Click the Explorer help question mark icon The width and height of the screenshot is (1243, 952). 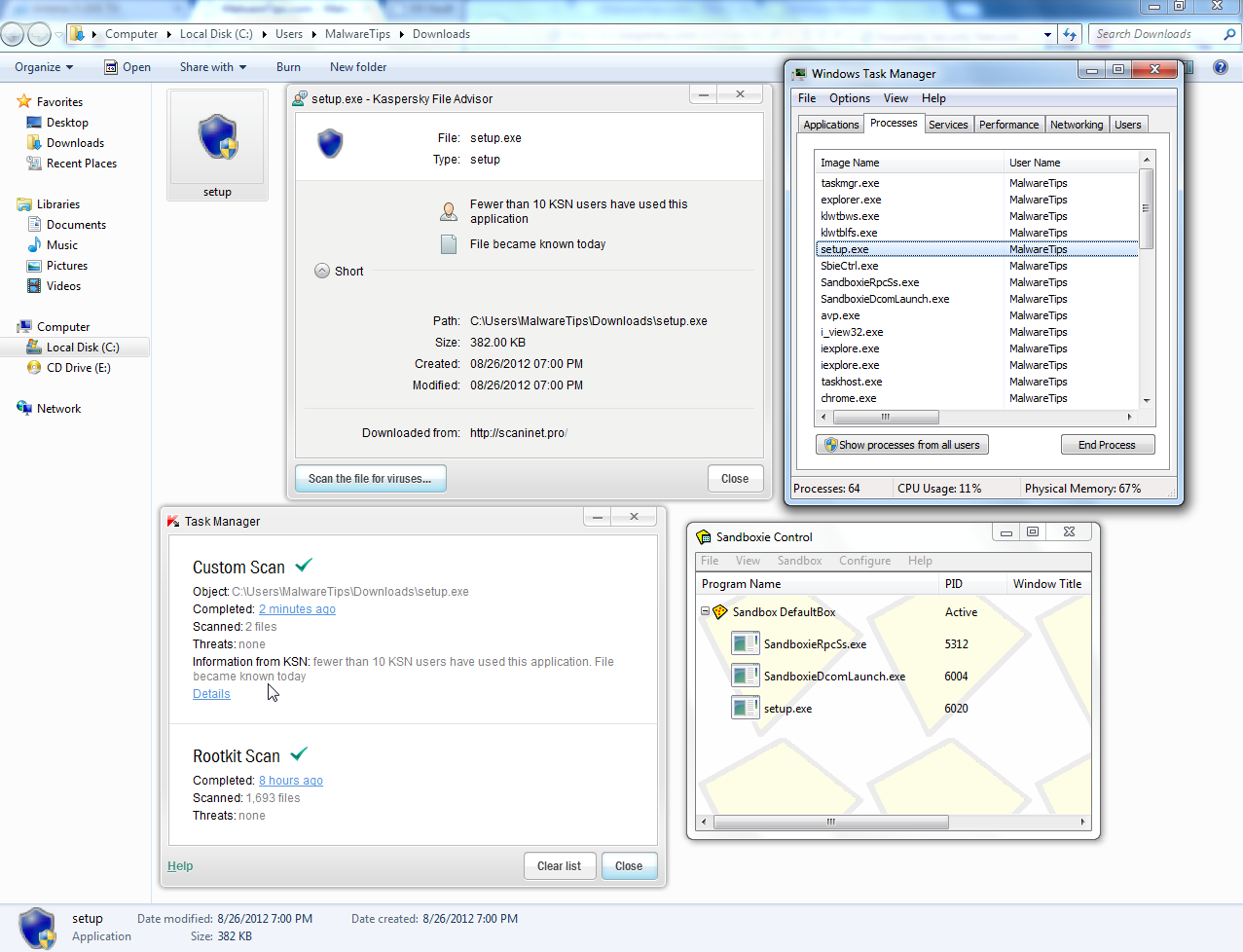[x=1221, y=67]
